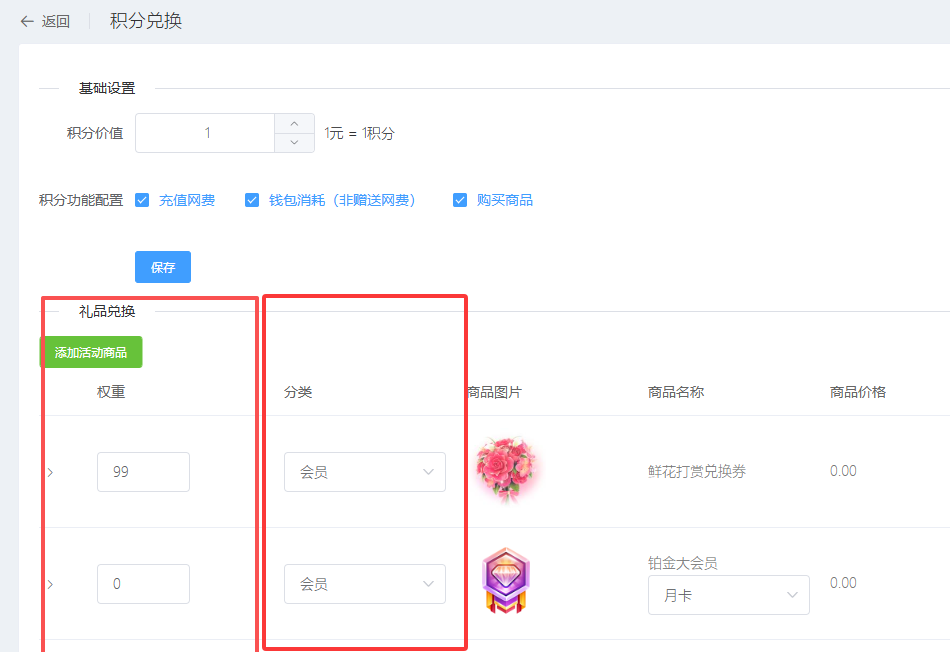Expand the row with weight 99
The height and width of the screenshot is (652, 950).
50,472
